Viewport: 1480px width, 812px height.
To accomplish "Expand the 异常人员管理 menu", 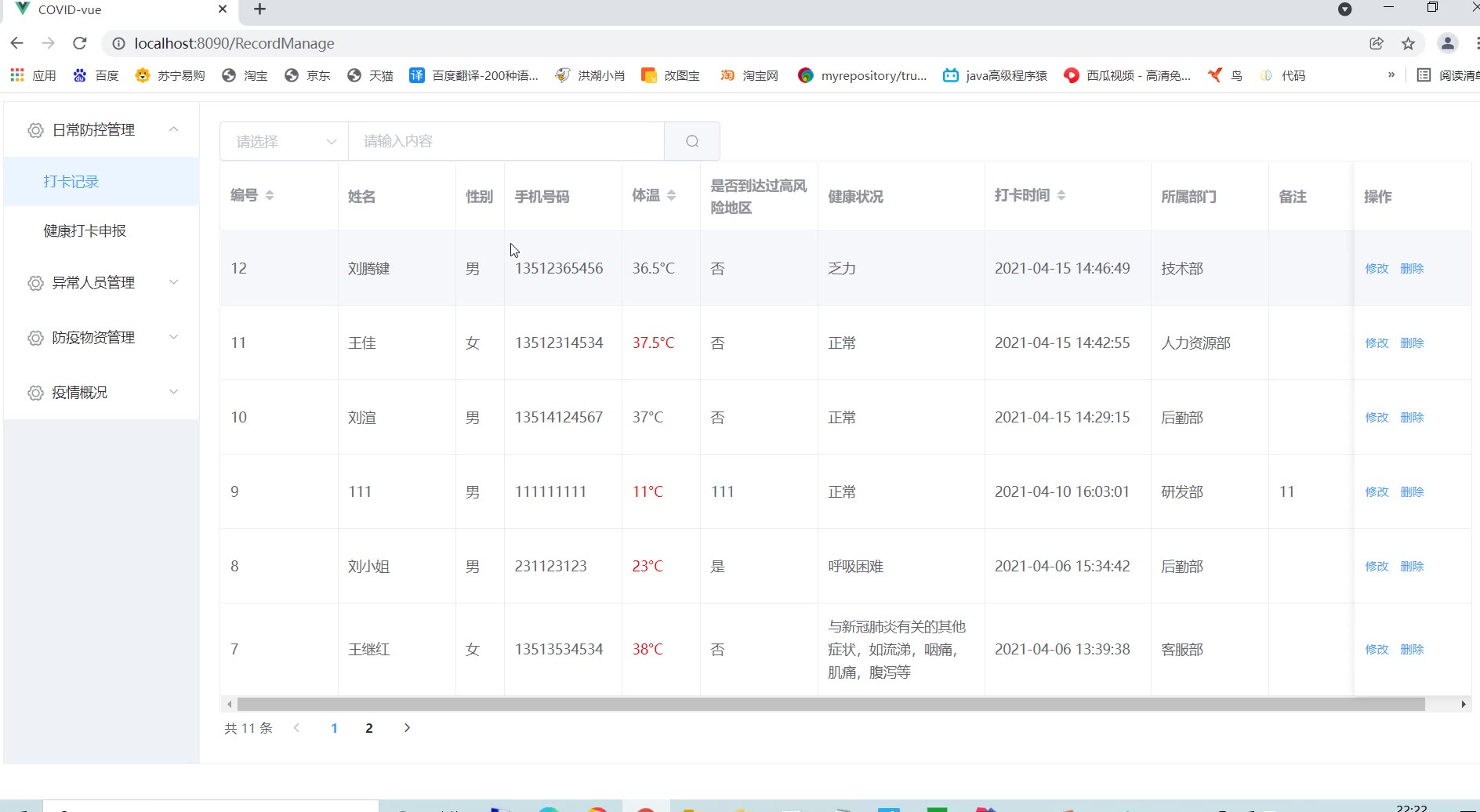I will pyautogui.click(x=102, y=282).
